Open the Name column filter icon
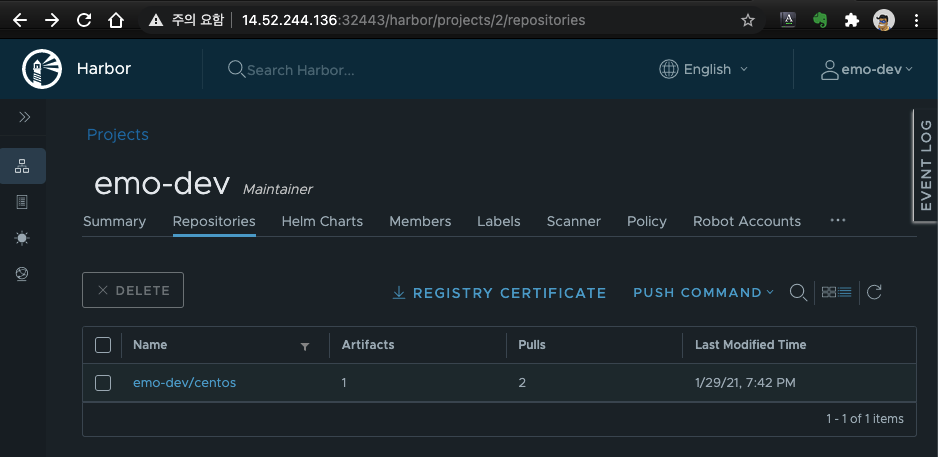This screenshot has width=938, height=457. pyautogui.click(x=304, y=346)
